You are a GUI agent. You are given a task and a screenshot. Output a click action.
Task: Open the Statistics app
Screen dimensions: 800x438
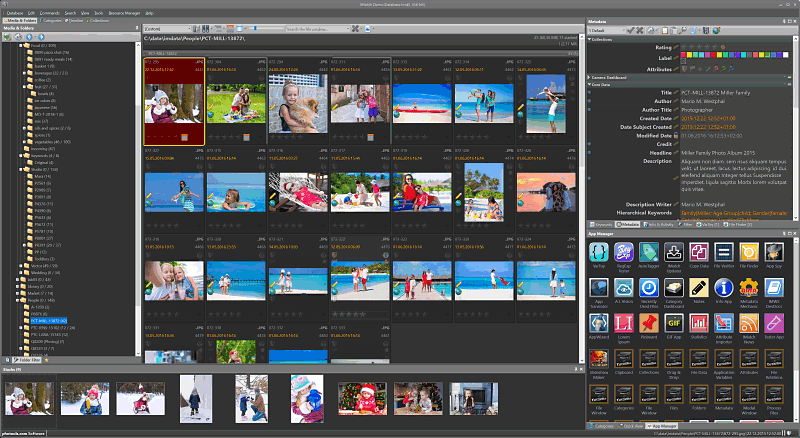coord(698,324)
